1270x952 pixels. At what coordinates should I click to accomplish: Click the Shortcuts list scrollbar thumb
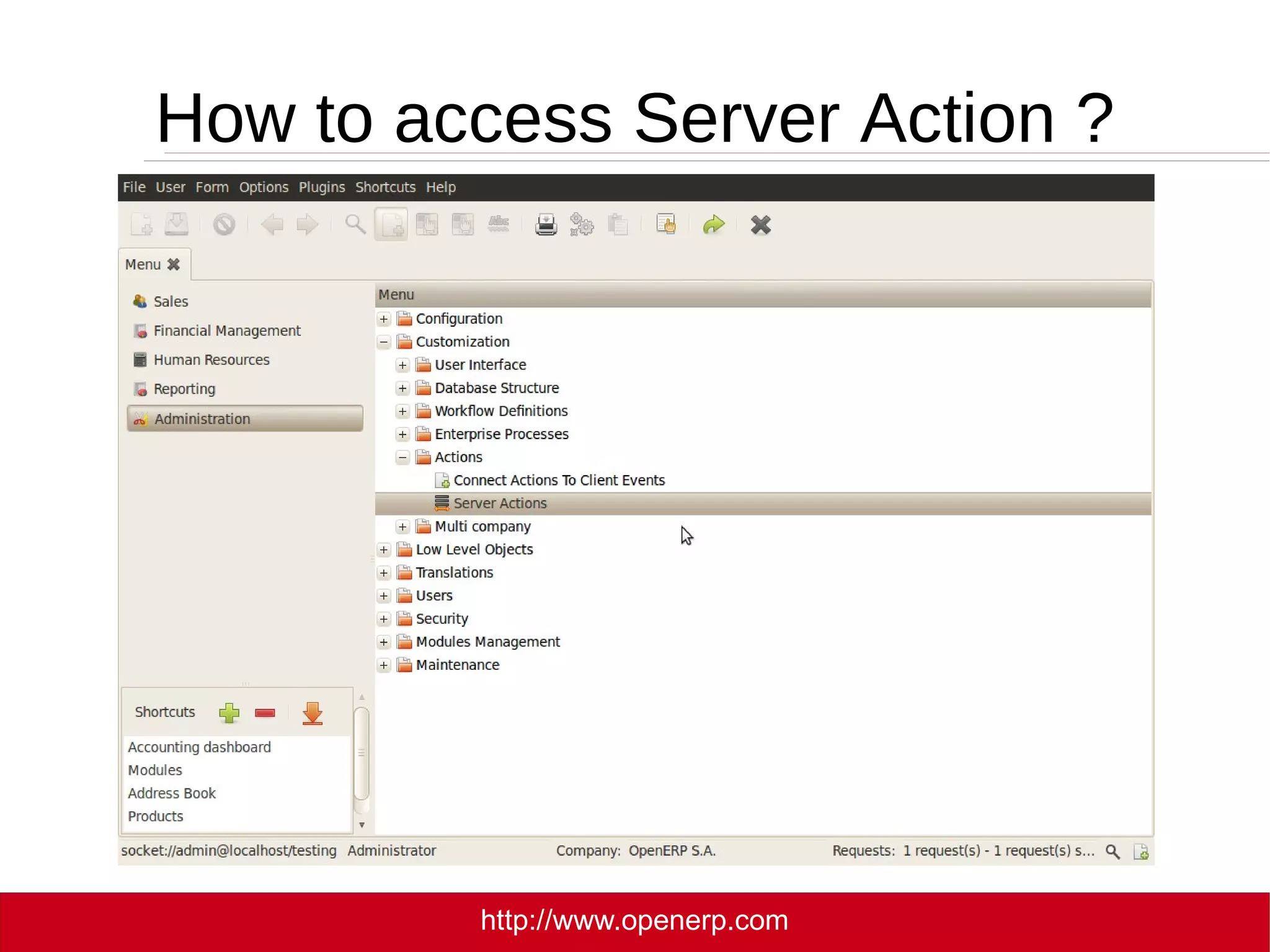[x=362, y=753]
